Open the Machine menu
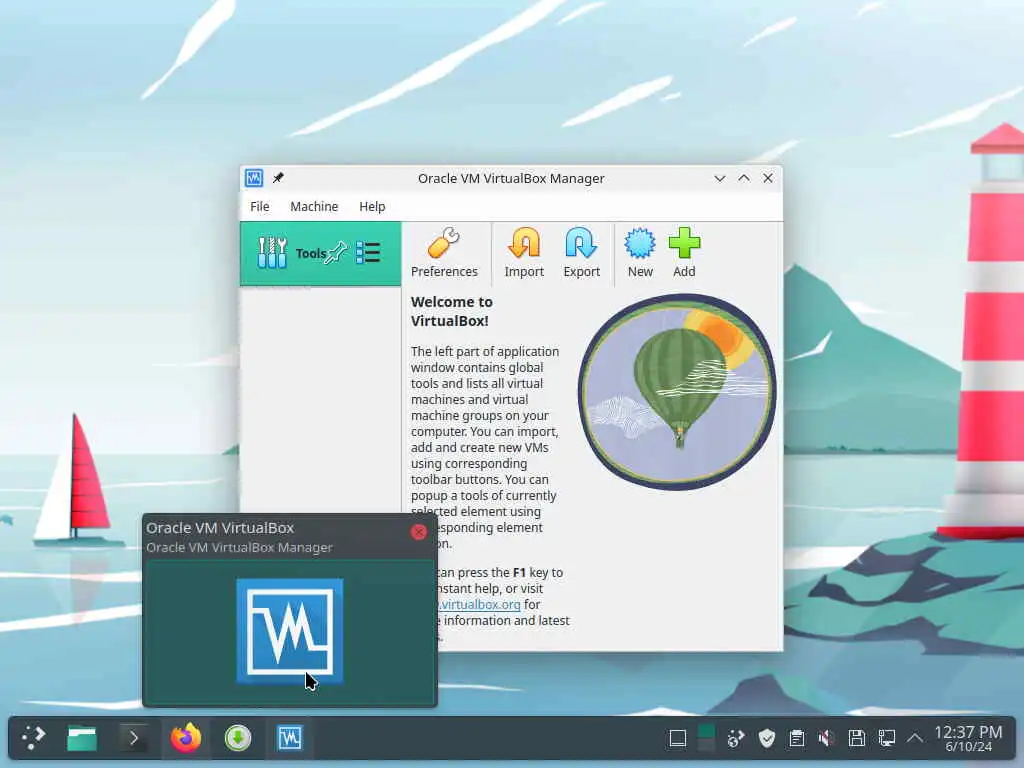Viewport: 1024px width, 768px height. [x=314, y=206]
